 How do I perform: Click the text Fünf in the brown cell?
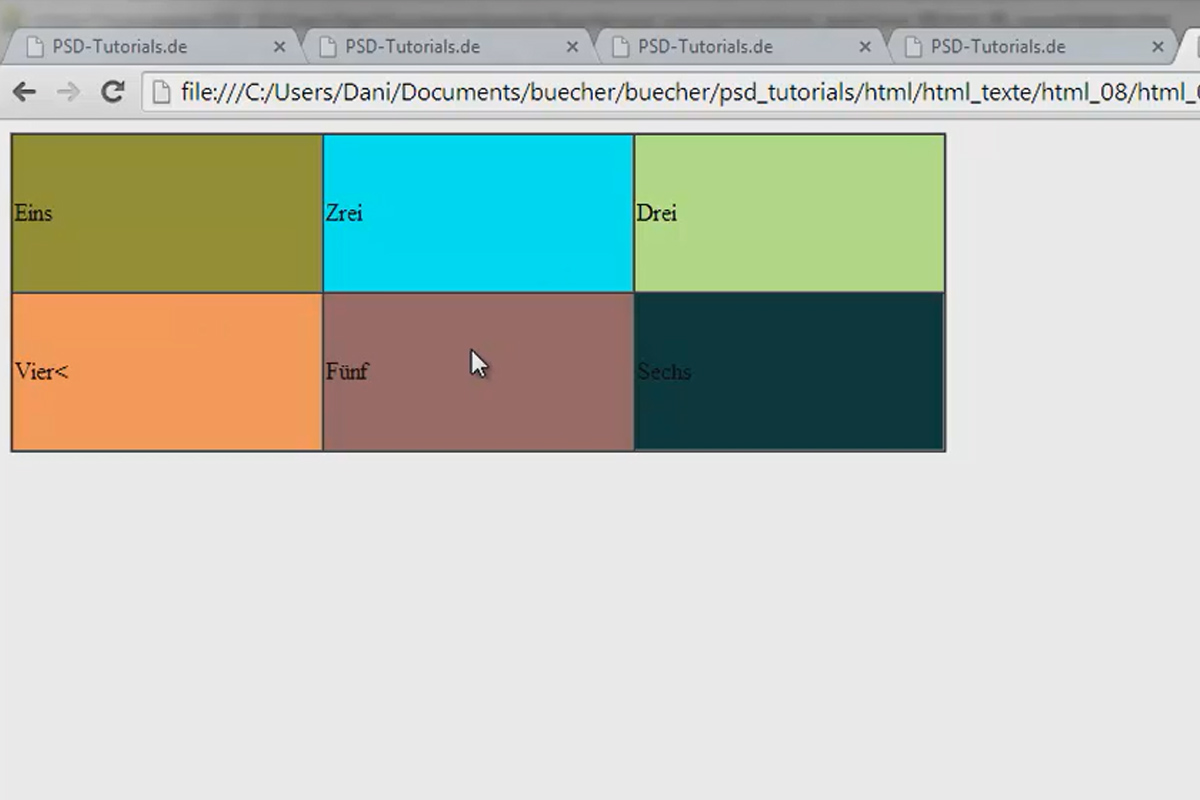[346, 371]
